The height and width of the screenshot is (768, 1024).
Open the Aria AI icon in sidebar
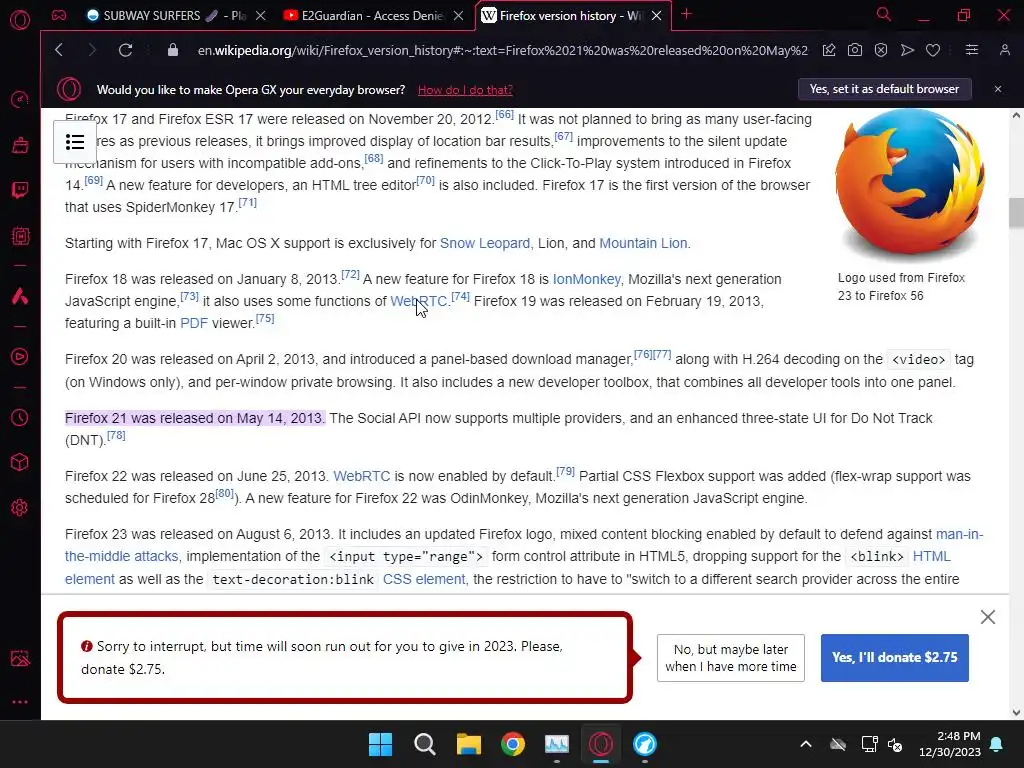[20, 296]
